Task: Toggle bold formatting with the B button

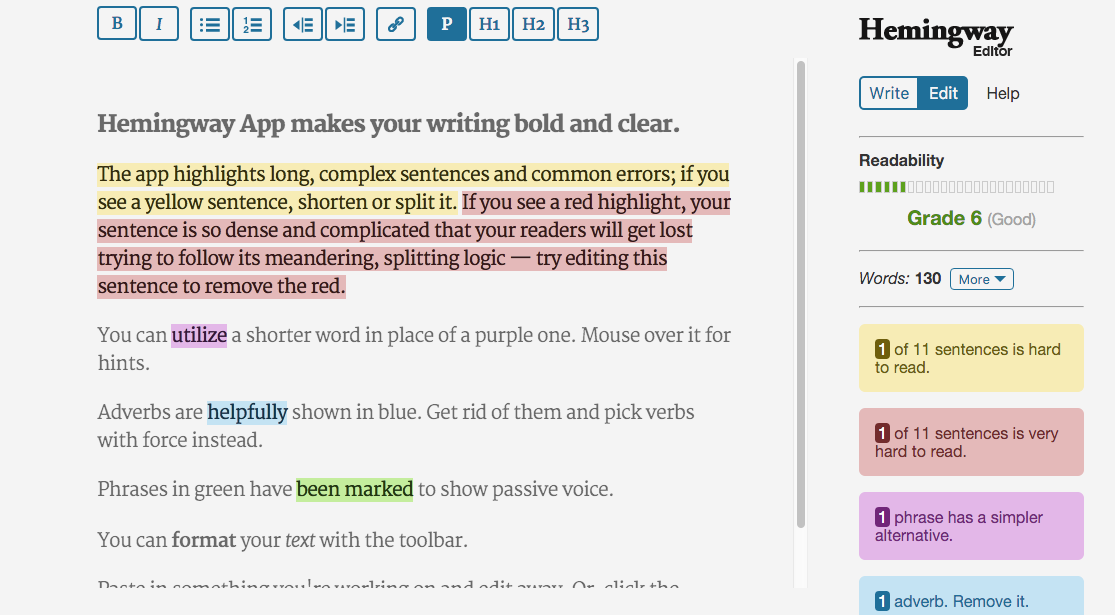Action: [117, 24]
